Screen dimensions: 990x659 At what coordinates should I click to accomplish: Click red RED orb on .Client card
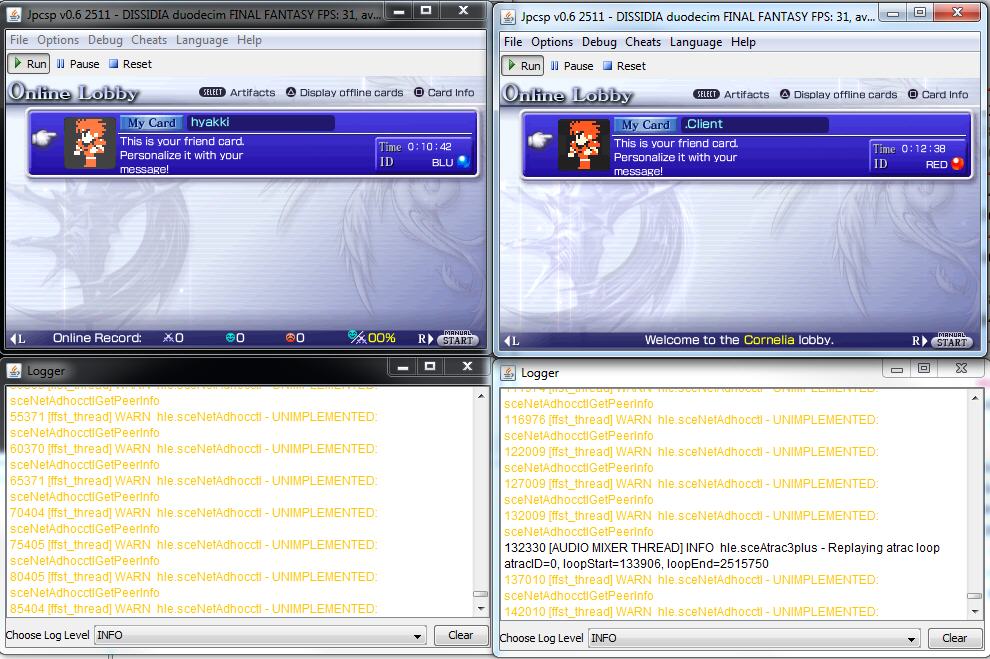[957, 163]
